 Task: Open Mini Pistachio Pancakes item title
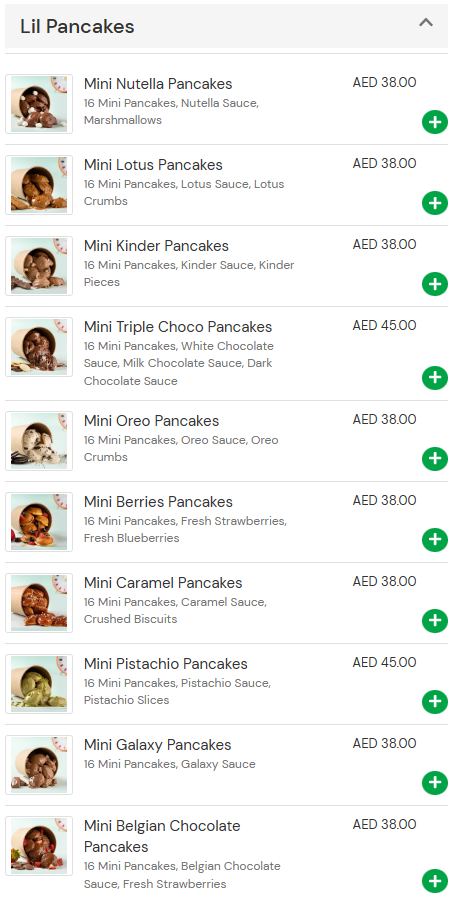click(x=165, y=663)
